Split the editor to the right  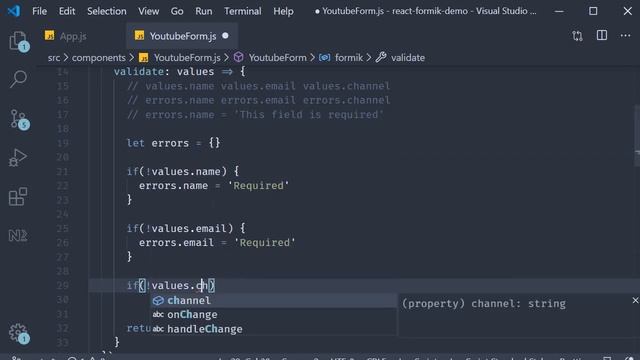pyautogui.click(x=602, y=36)
